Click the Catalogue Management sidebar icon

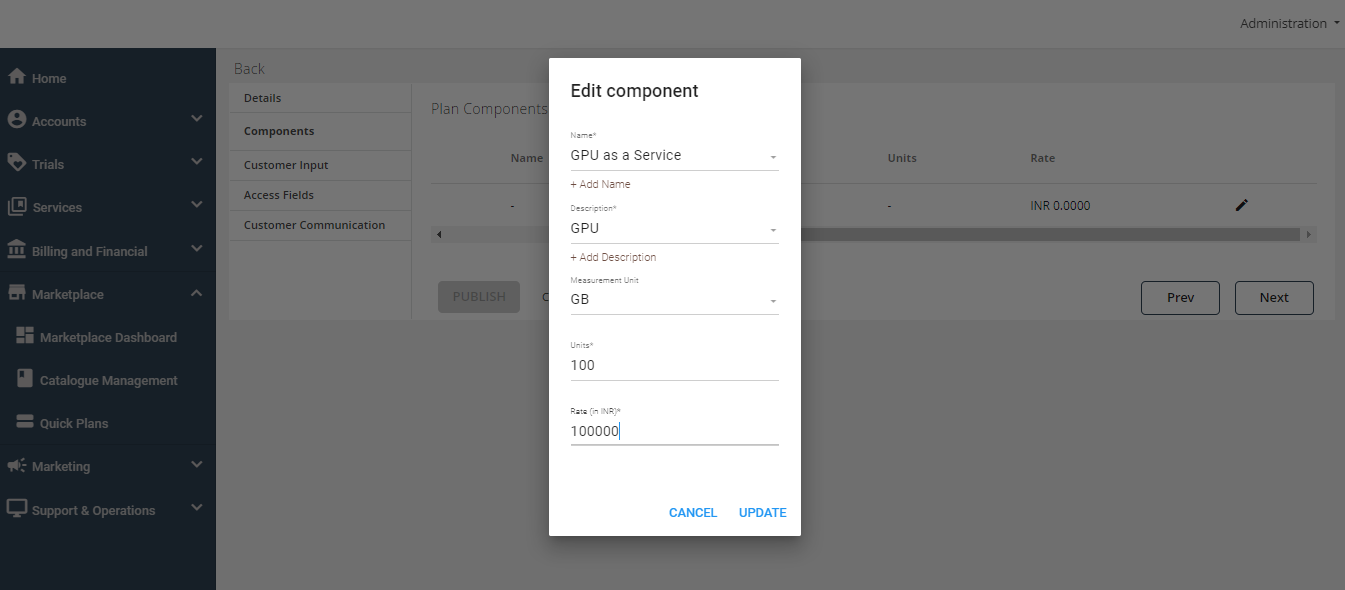[x=22, y=380]
